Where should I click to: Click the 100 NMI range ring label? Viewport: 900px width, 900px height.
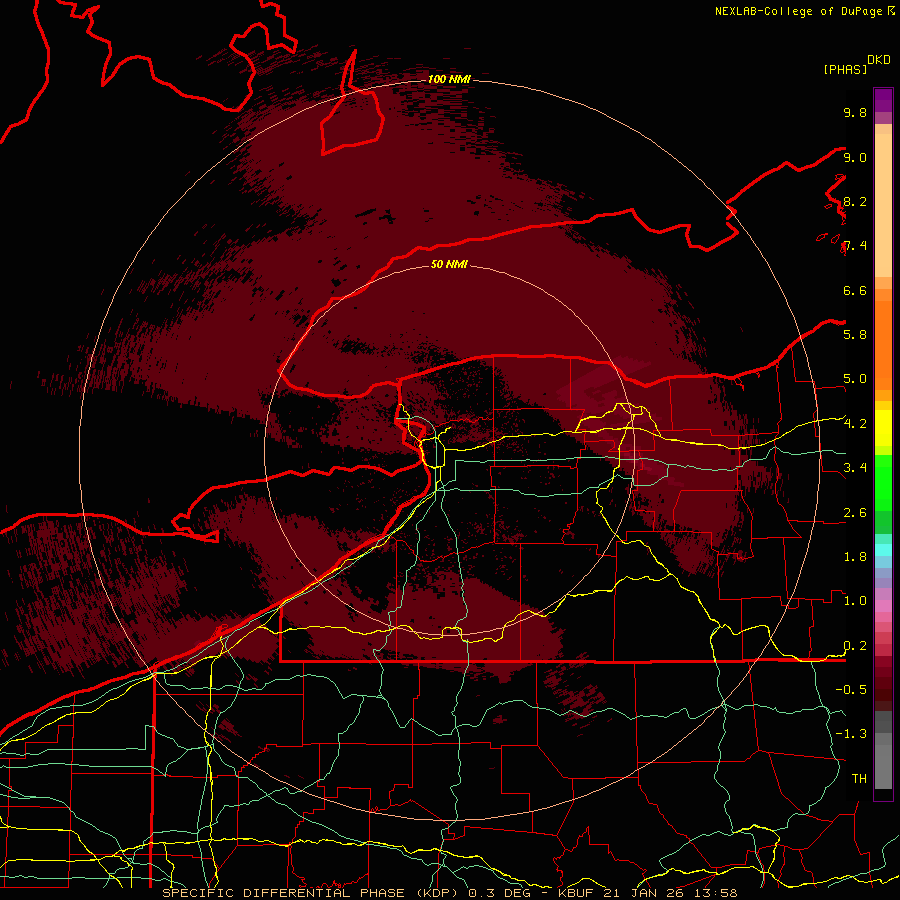[449, 79]
